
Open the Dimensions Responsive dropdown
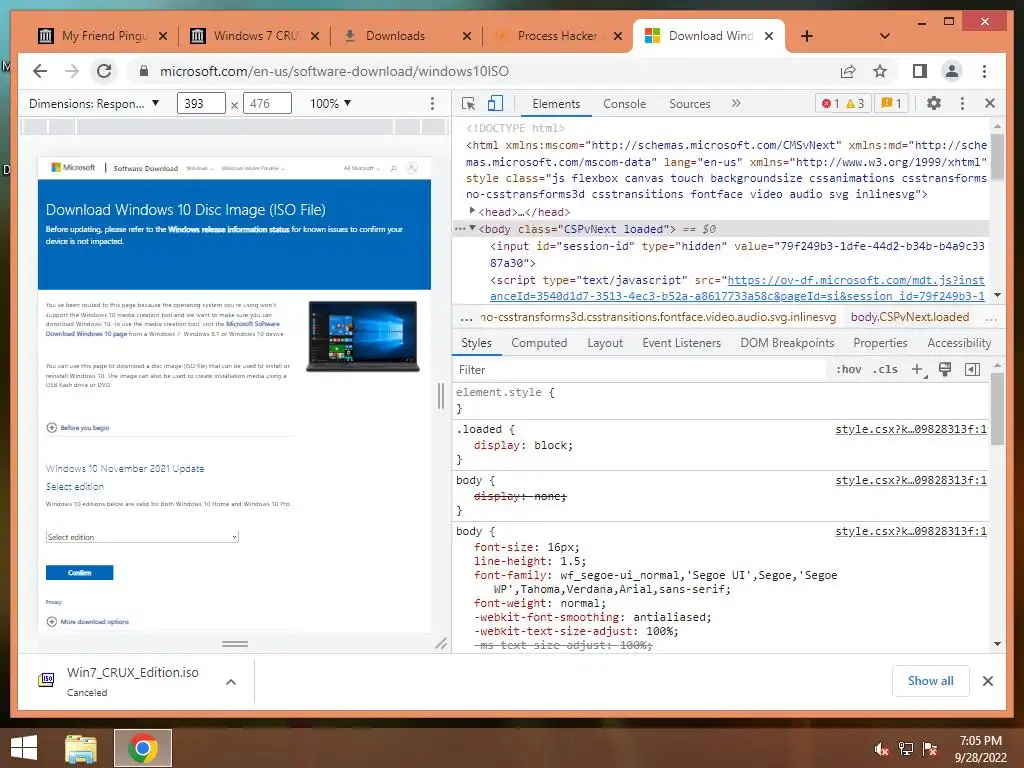94,103
